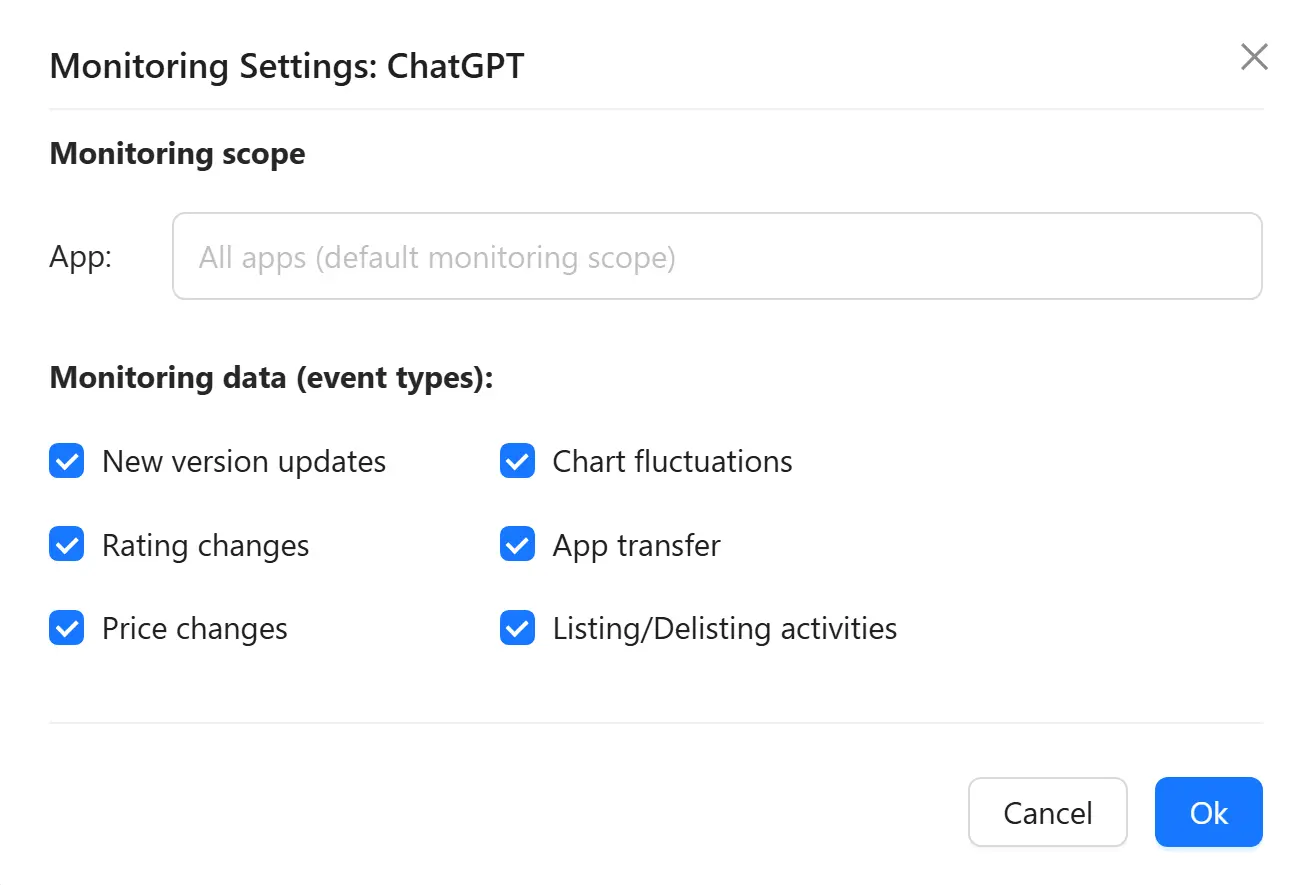Click the New version updates checkmark icon
The width and height of the screenshot is (1309, 885).
(x=66, y=461)
